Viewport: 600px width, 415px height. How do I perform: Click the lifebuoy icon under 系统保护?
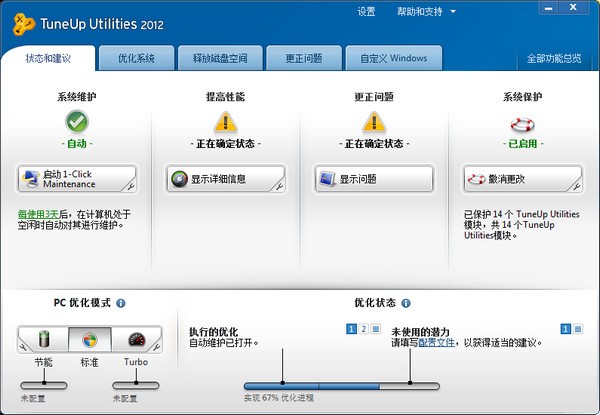(522, 124)
